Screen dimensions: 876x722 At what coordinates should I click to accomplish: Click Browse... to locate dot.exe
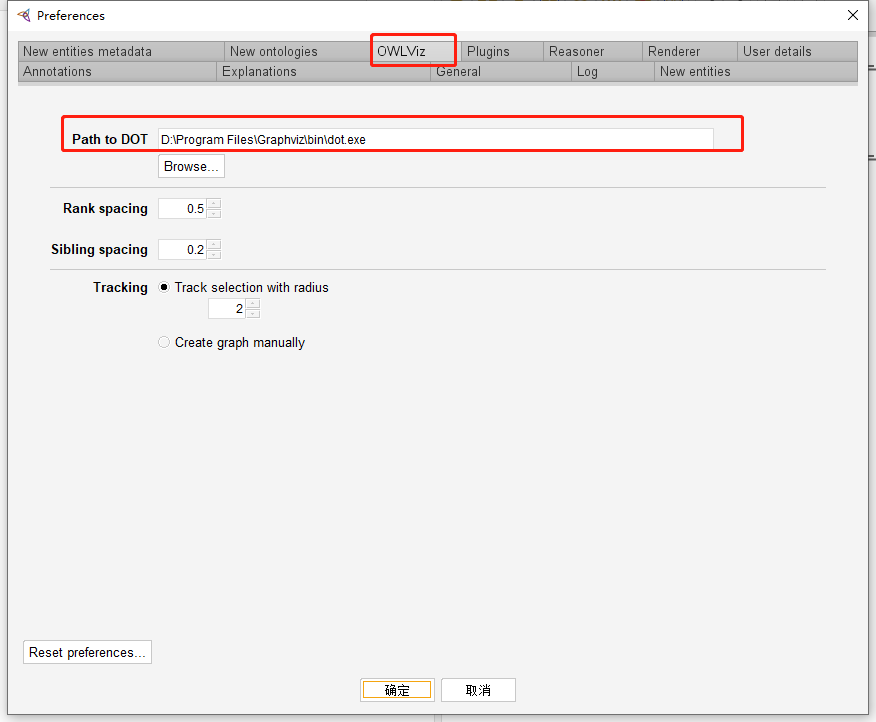point(192,167)
